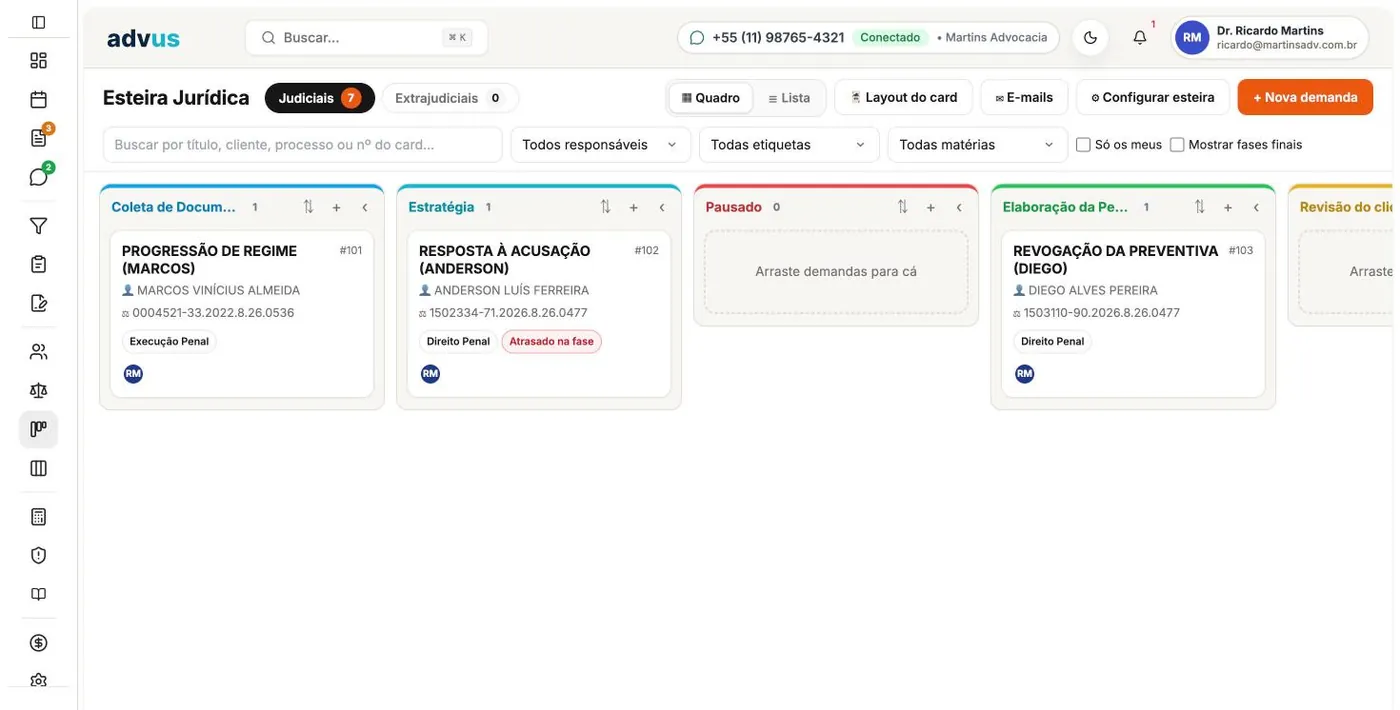Open the document edit pencil icon in sidebar
Image resolution: width=1400 pixels, height=710 pixels.
pyautogui.click(x=38, y=303)
